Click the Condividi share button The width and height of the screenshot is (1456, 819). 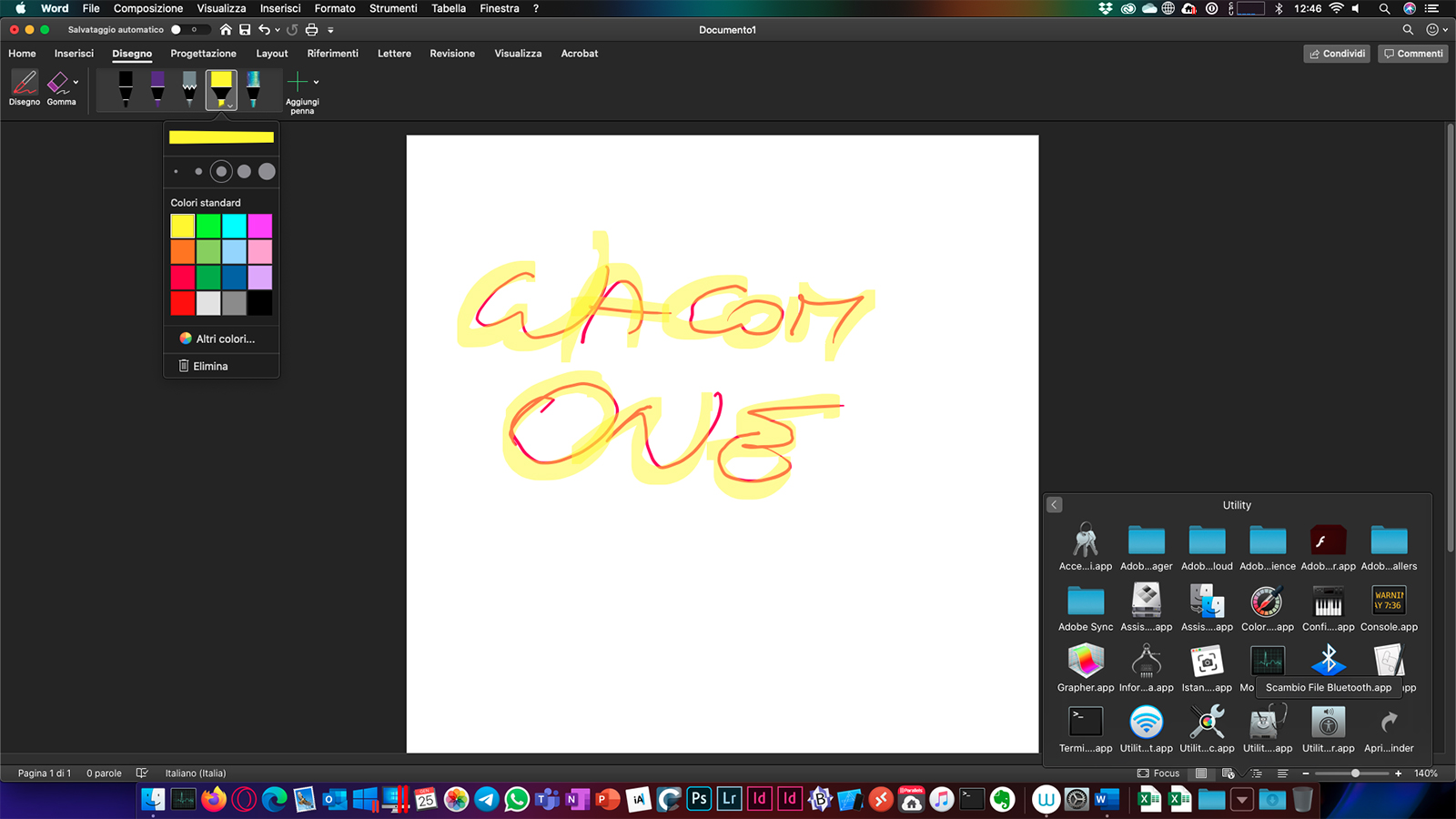tap(1337, 54)
